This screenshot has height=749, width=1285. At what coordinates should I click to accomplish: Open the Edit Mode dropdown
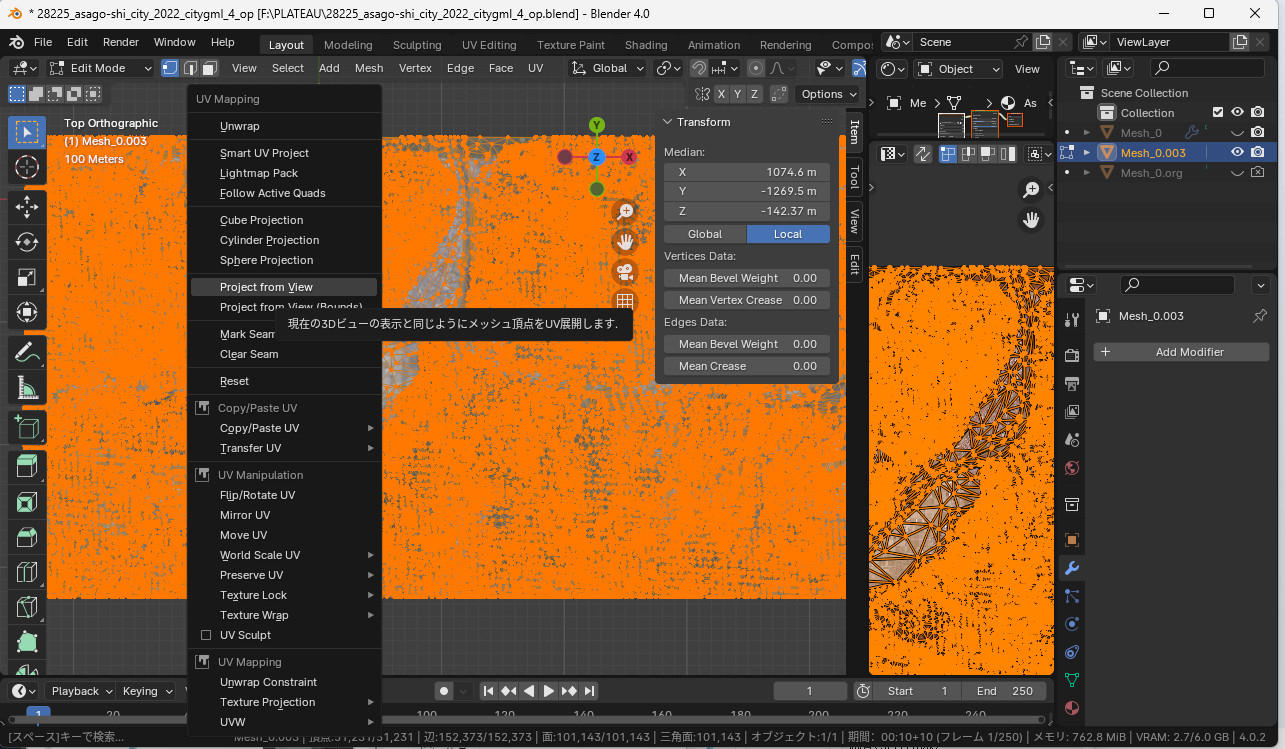(x=100, y=68)
